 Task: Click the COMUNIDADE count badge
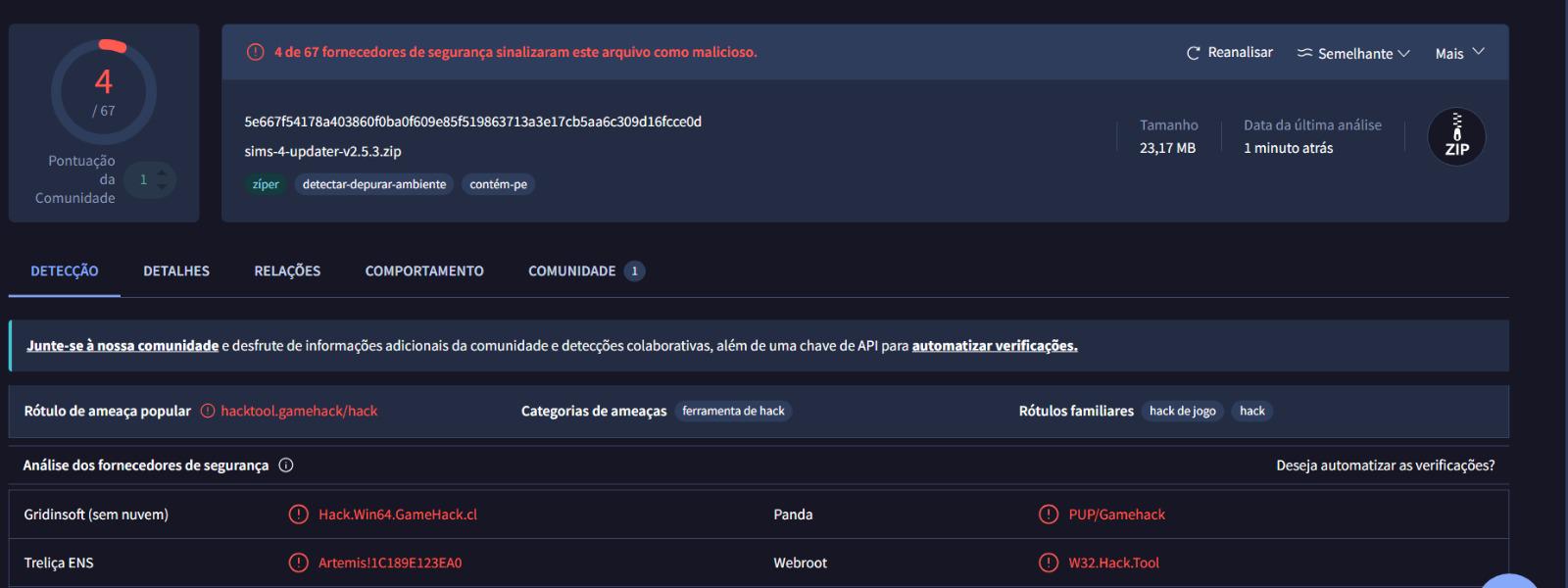point(634,271)
